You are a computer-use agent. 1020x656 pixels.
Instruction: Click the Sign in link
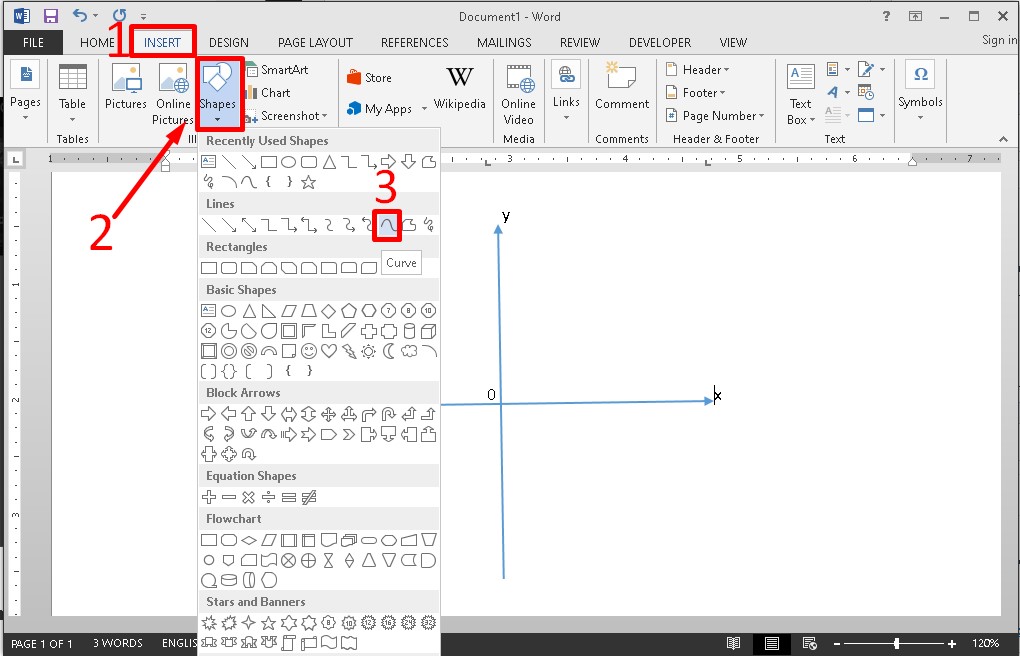pyautogui.click(x=998, y=40)
